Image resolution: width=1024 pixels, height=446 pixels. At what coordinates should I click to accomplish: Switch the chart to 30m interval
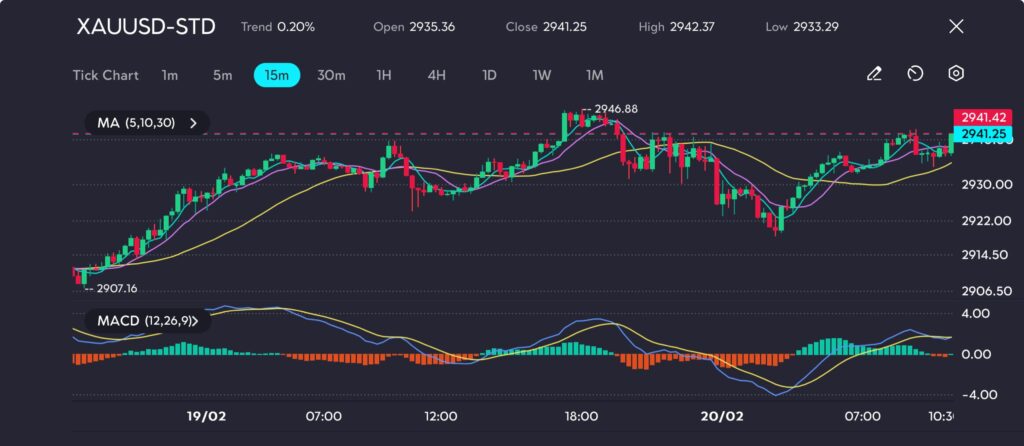point(331,75)
